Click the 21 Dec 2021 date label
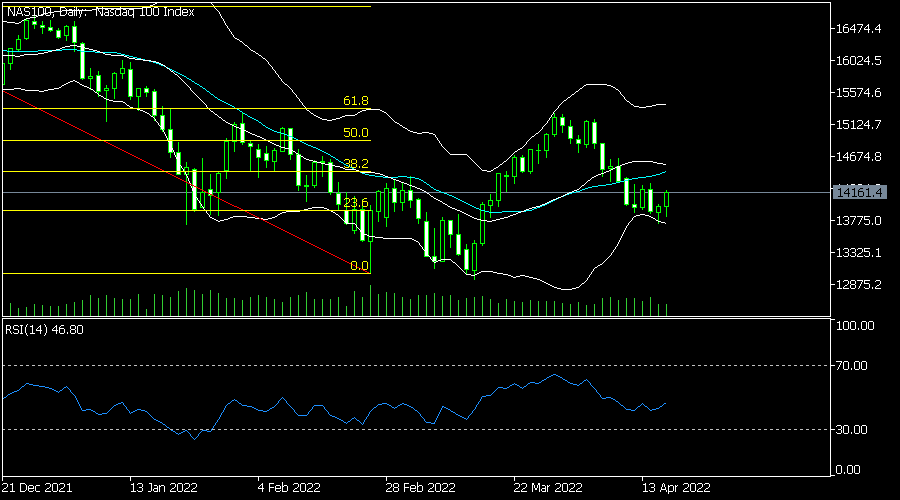Viewport: 900px width, 500px height. [37, 488]
